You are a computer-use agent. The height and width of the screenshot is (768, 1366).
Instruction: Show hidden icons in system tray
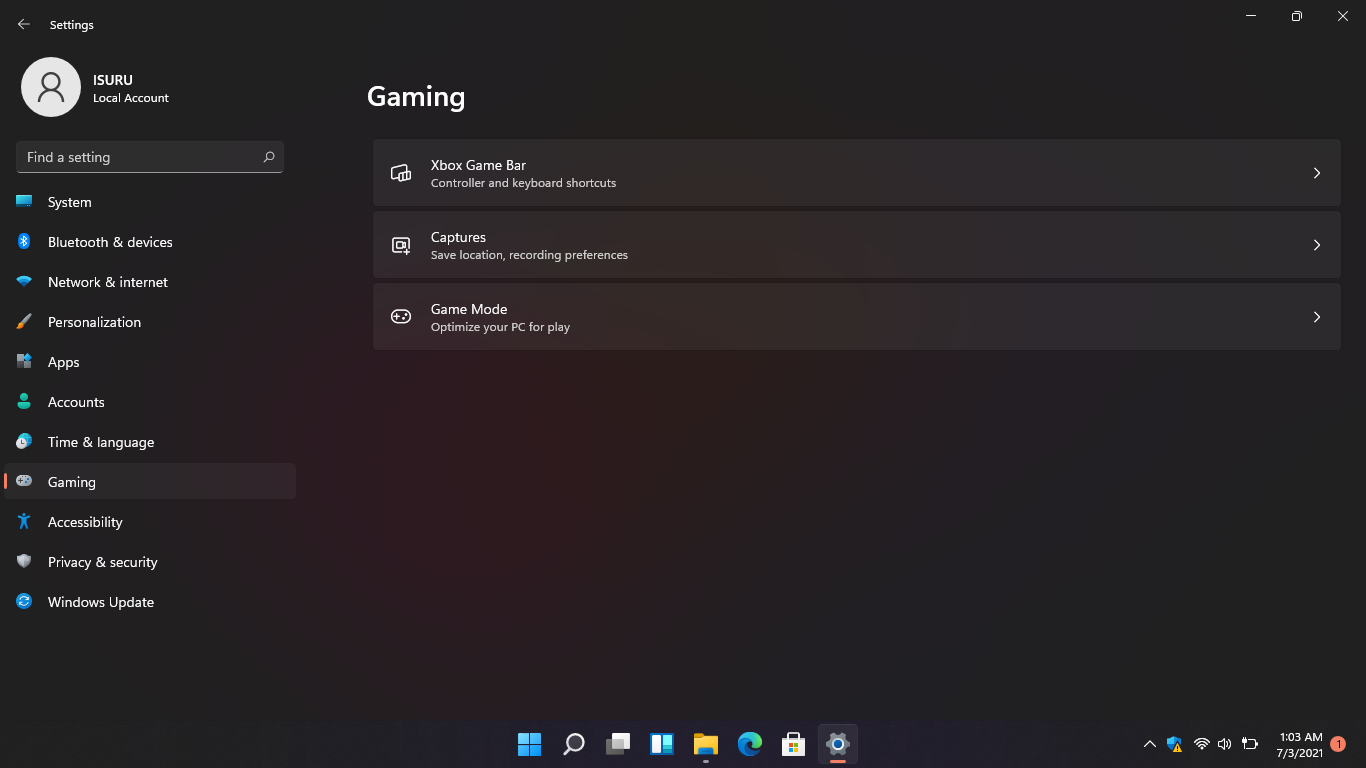pyautogui.click(x=1150, y=744)
